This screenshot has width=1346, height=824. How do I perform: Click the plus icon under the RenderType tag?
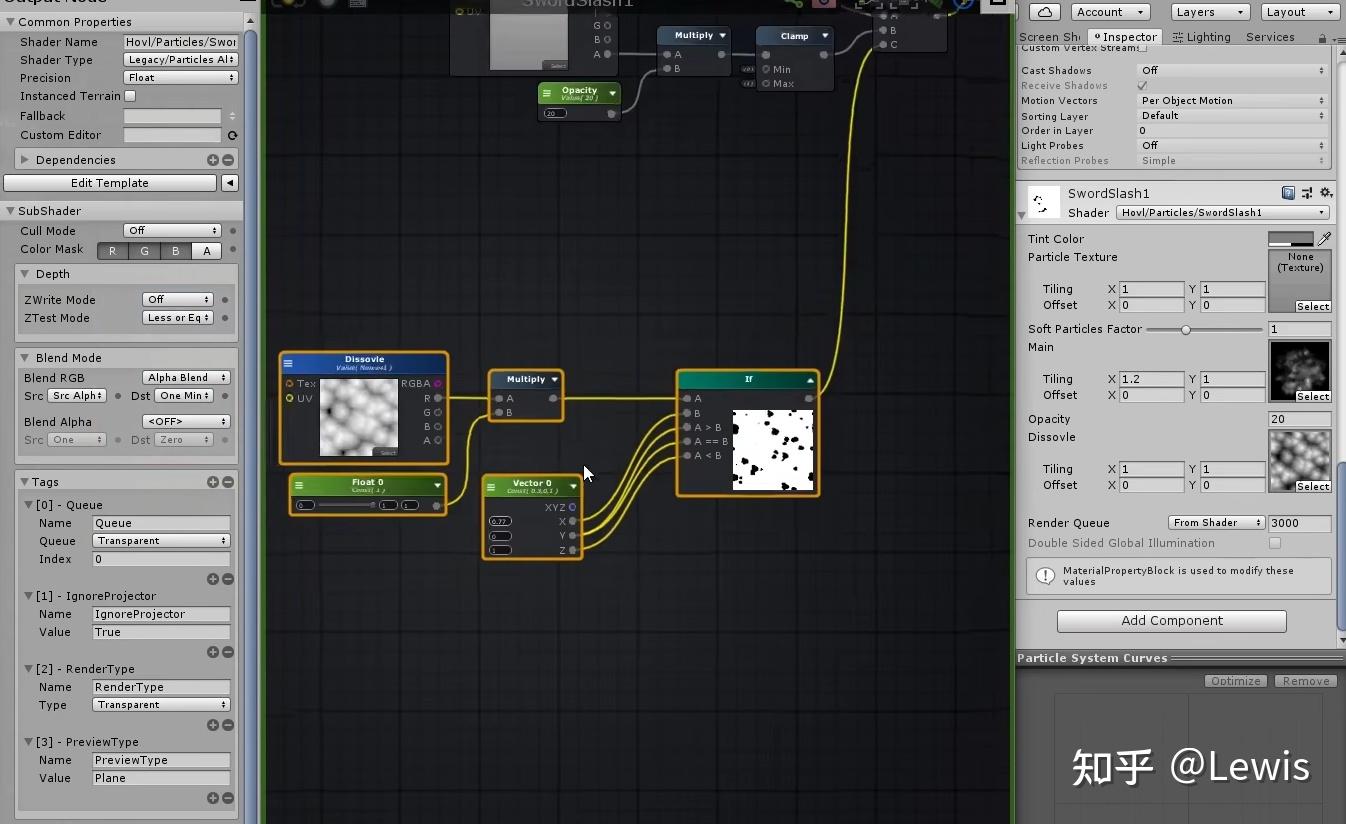[x=213, y=725]
